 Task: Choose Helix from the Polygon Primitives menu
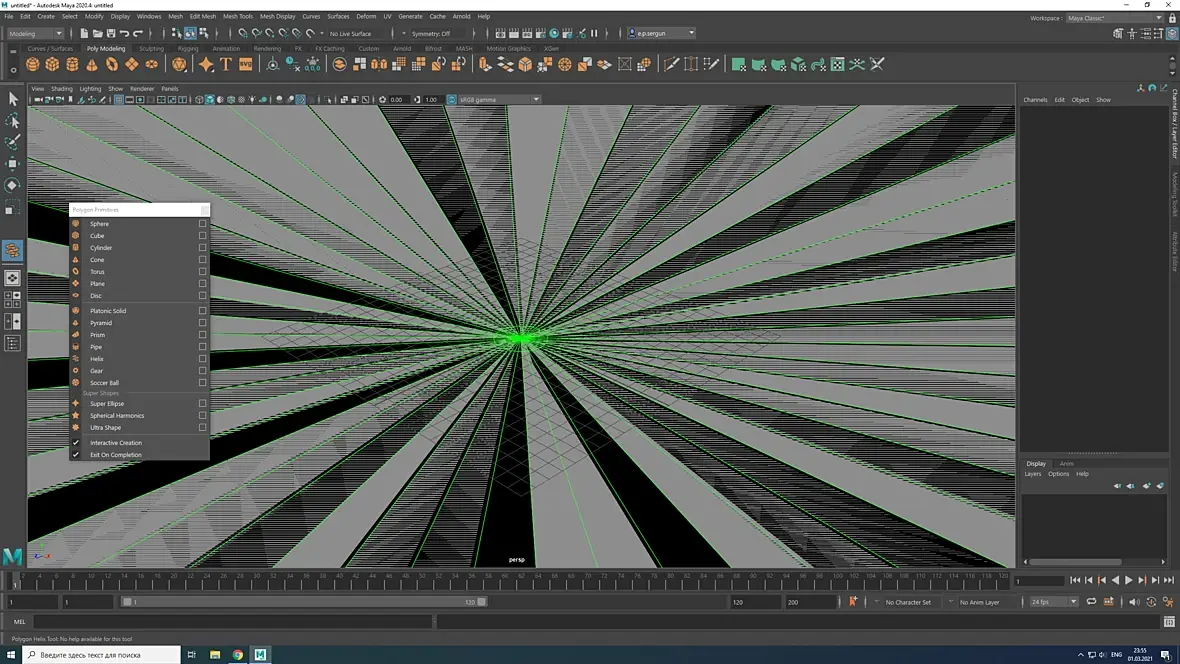[97, 359]
